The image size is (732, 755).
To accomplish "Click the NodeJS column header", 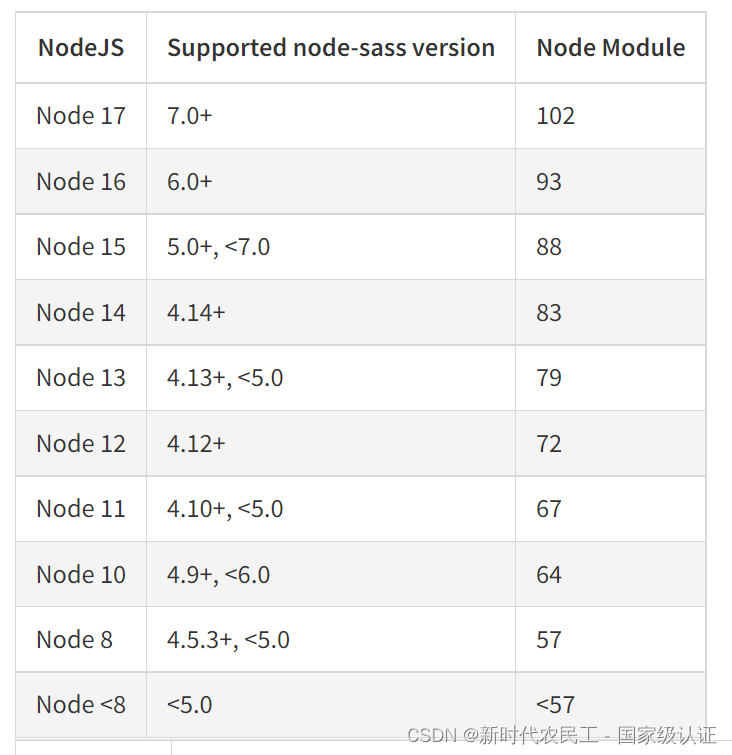I will 81,48.
